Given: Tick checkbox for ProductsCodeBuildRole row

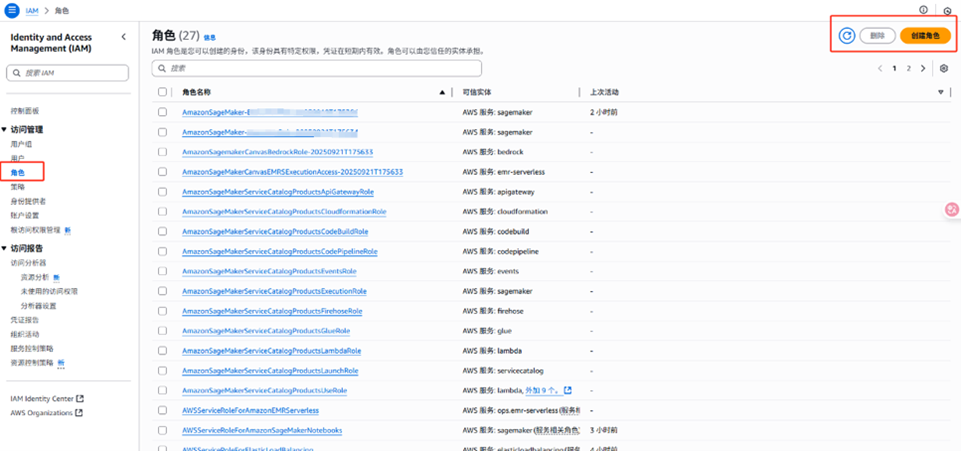Looking at the screenshot, I should tap(162, 232).
